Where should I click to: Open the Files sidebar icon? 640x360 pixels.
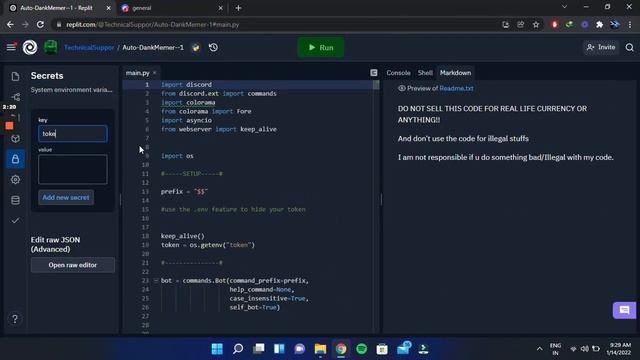[x=16, y=76]
